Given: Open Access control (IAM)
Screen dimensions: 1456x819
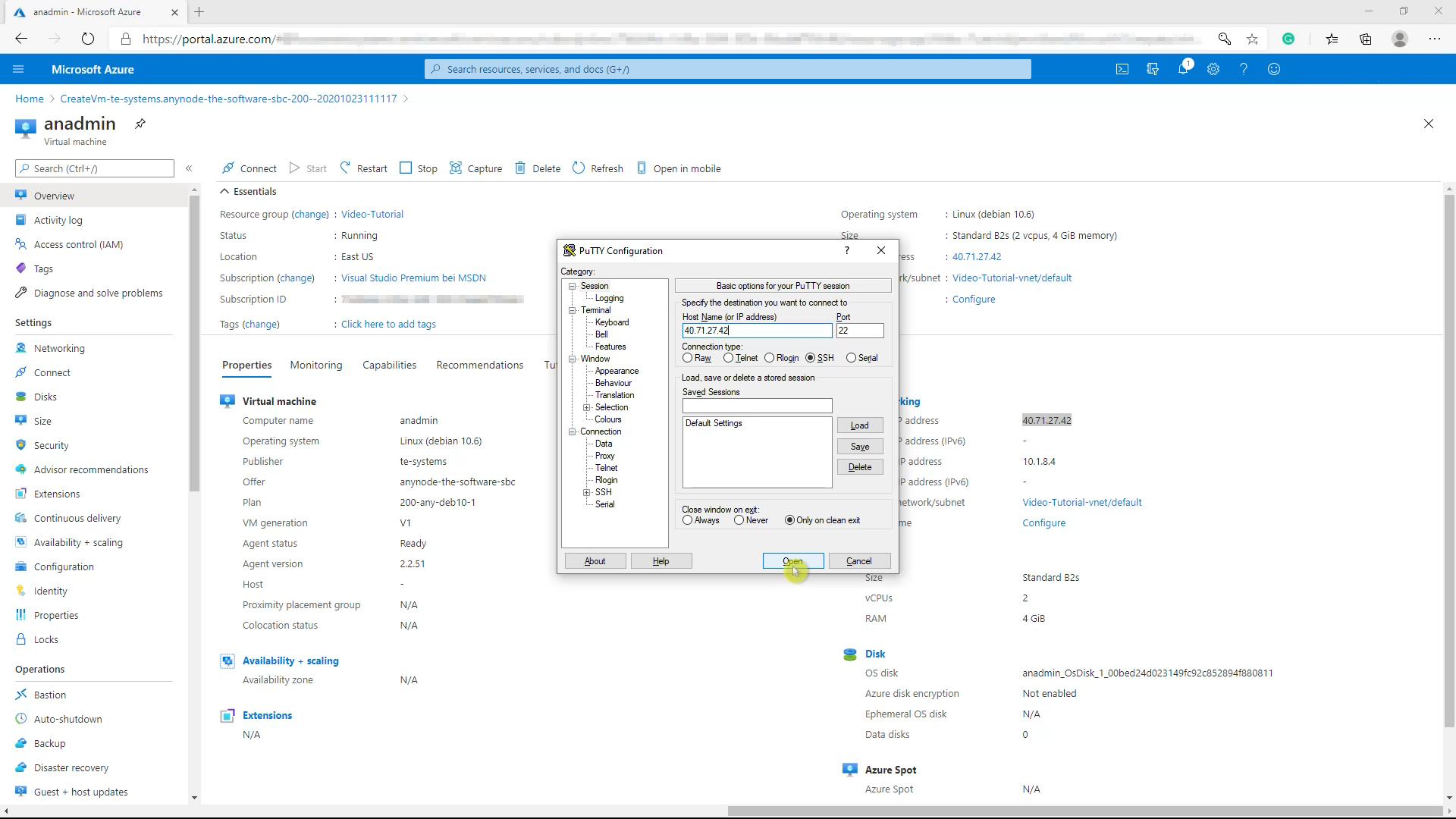Looking at the screenshot, I should point(78,244).
